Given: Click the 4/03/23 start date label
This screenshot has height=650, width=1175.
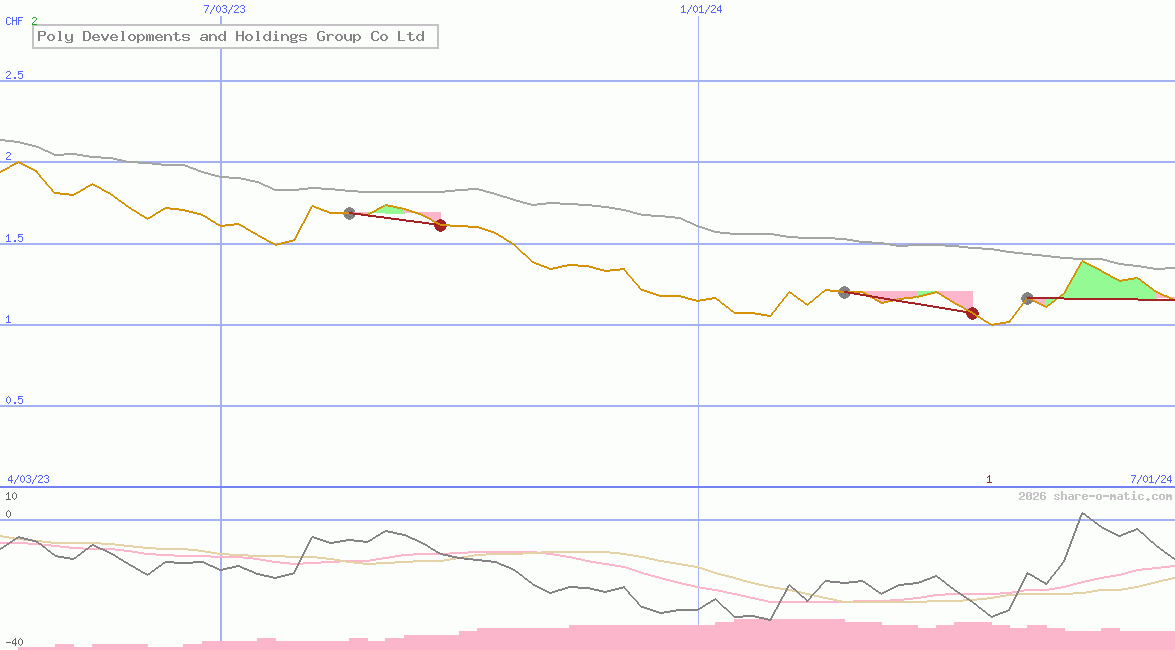Looking at the screenshot, I should (x=28, y=479).
